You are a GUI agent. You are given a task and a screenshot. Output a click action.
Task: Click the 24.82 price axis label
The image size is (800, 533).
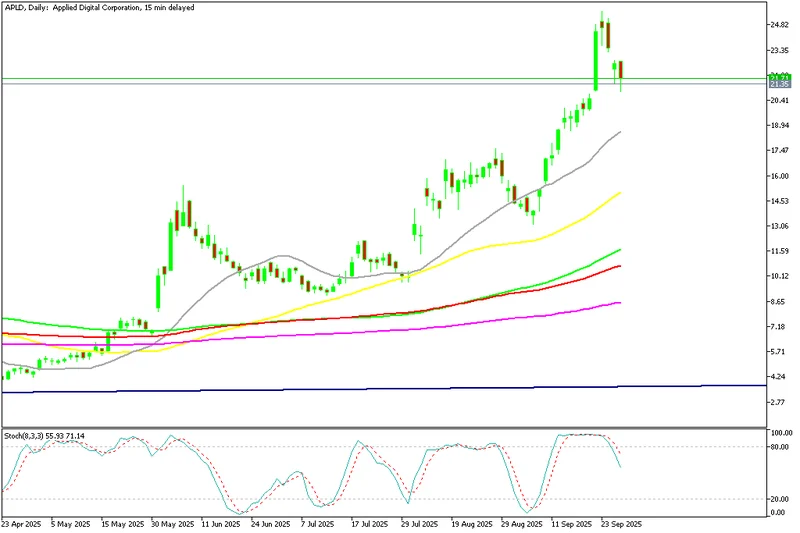[x=779, y=25]
